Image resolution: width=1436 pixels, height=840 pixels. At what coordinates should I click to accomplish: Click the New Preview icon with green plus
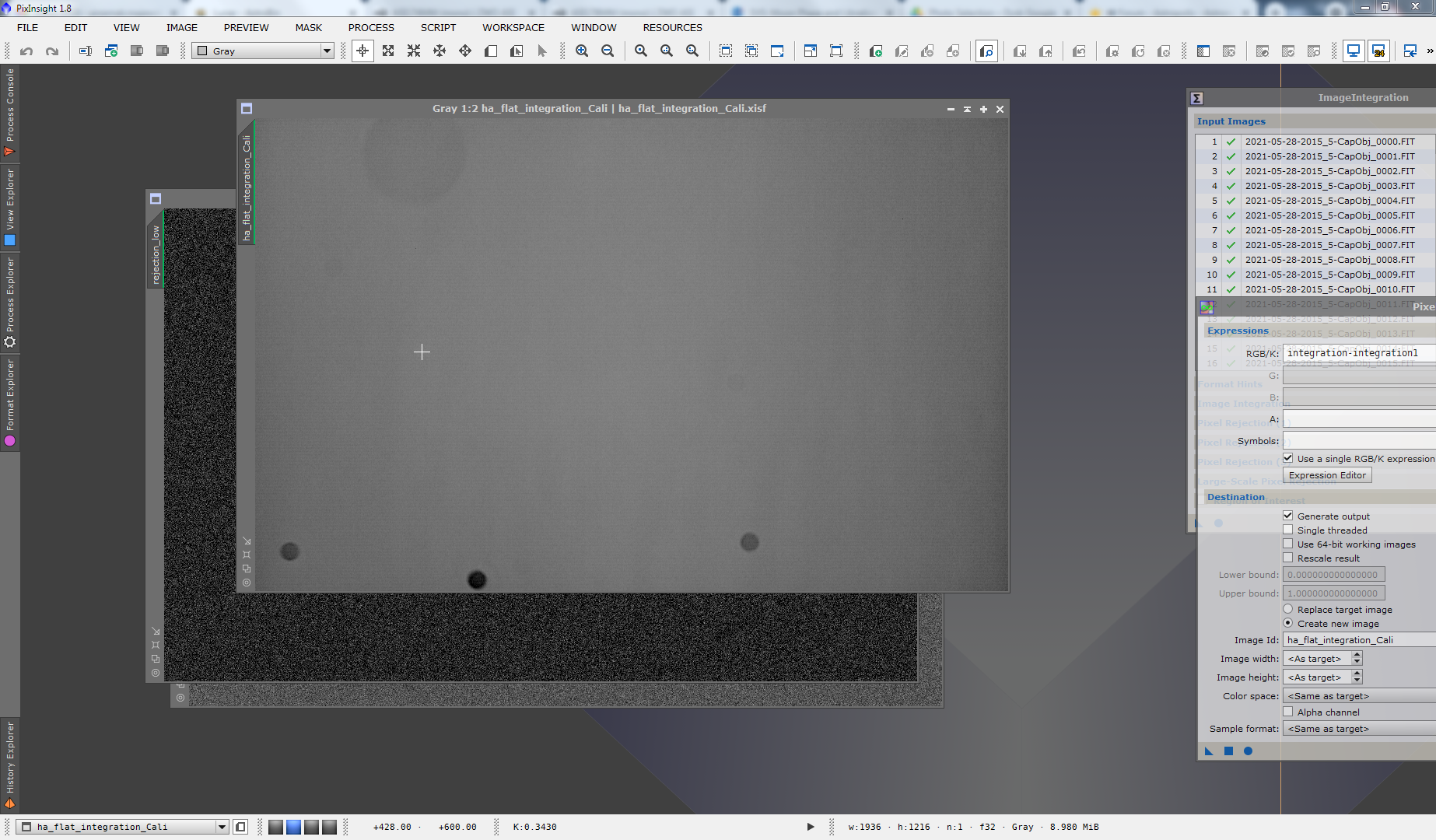pyautogui.click(x=875, y=51)
